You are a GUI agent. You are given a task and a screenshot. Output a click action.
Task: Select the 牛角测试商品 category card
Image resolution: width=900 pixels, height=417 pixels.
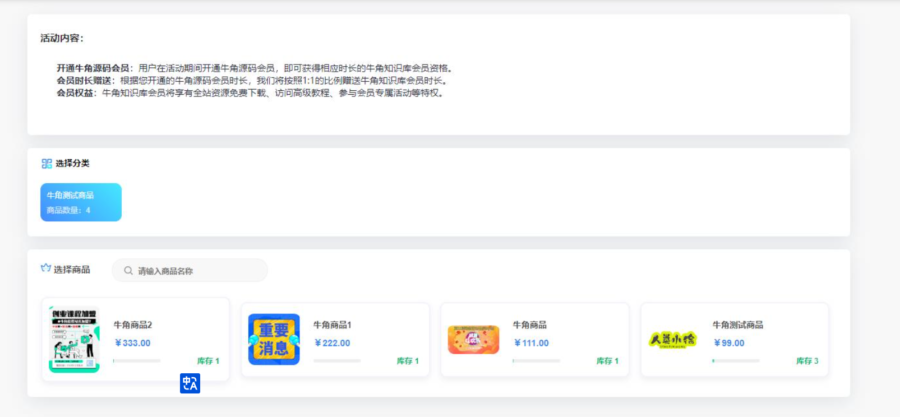(x=81, y=202)
